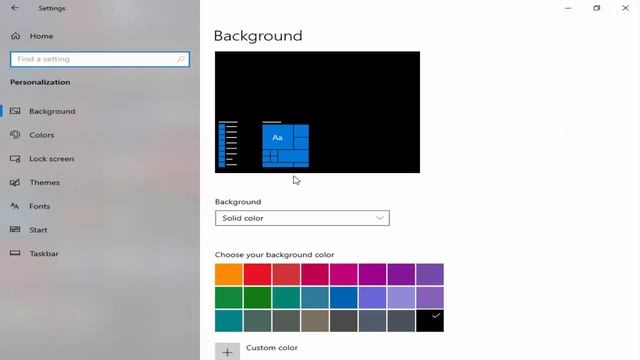Viewport: 640px width, 360px height.
Task: Click the Taskbar bar icon
Action: [15, 253]
